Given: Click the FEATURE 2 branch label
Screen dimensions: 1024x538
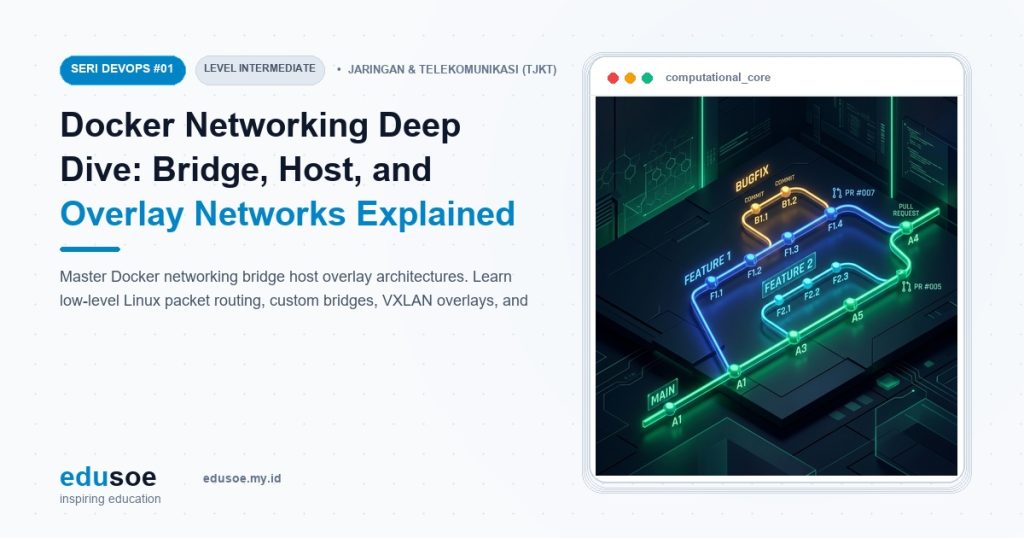Looking at the screenshot, I should coord(789,275).
